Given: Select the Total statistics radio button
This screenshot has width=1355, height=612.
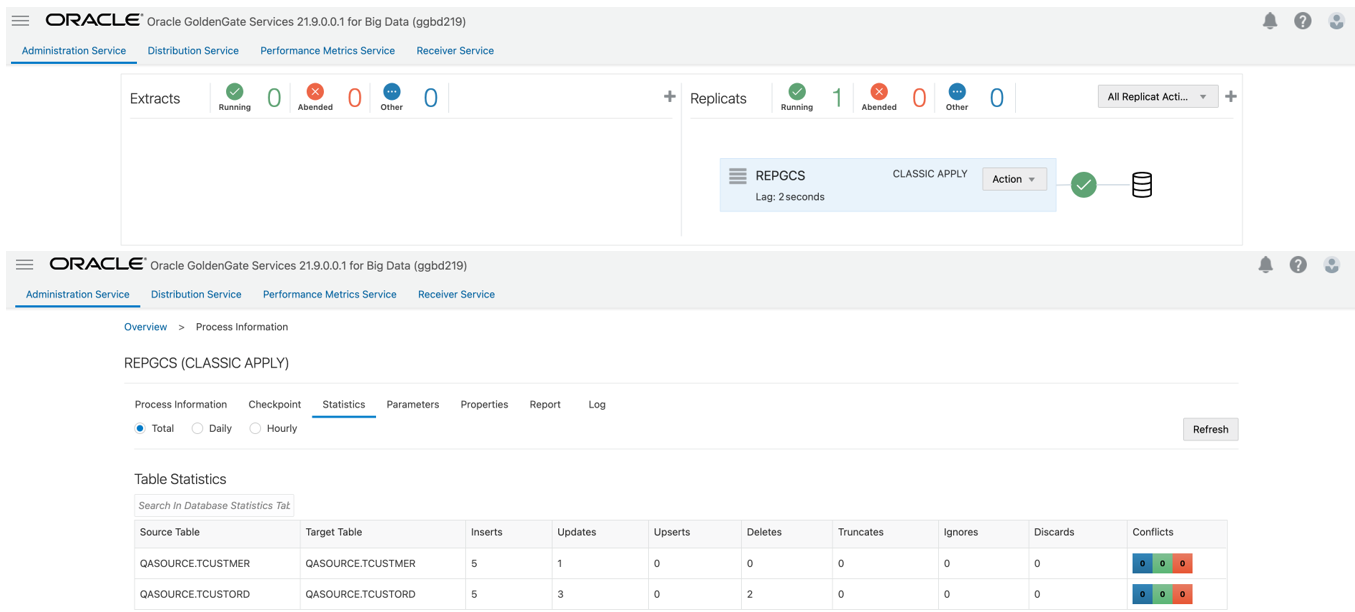Looking at the screenshot, I should 140,428.
